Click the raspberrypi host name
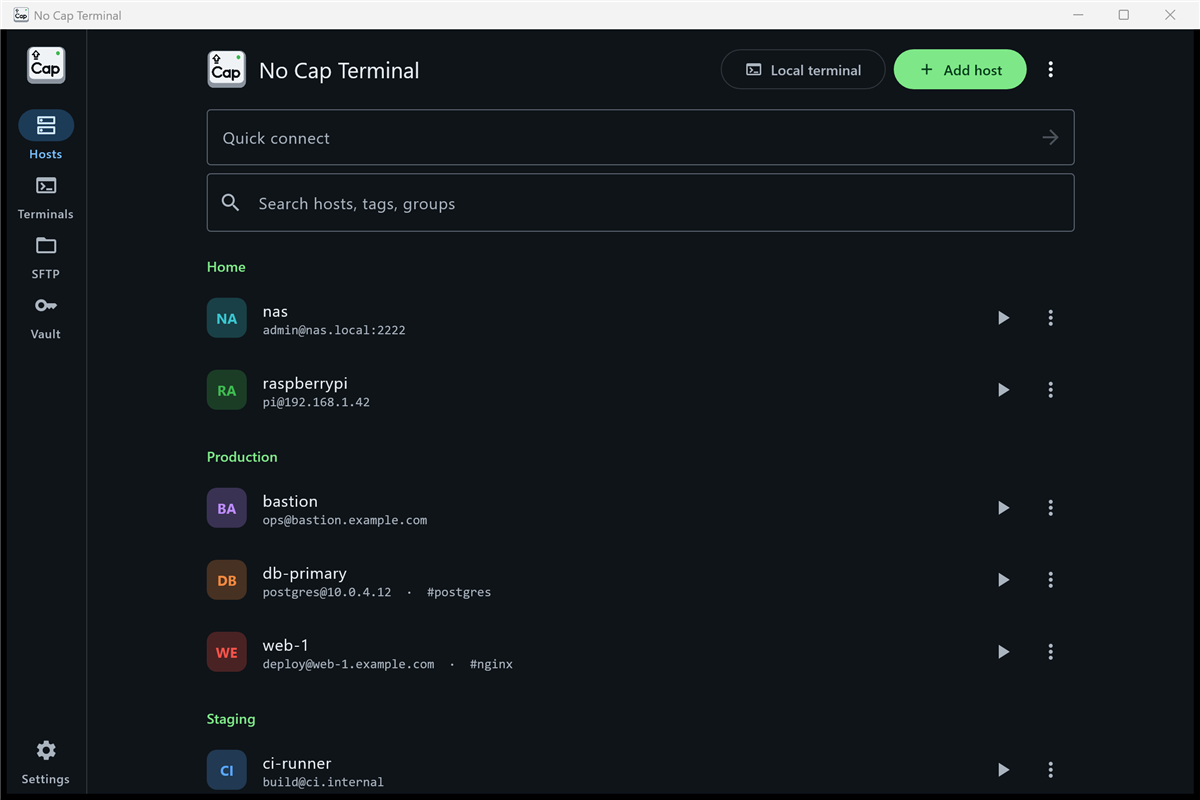1200x800 pixels. (305, 383)
